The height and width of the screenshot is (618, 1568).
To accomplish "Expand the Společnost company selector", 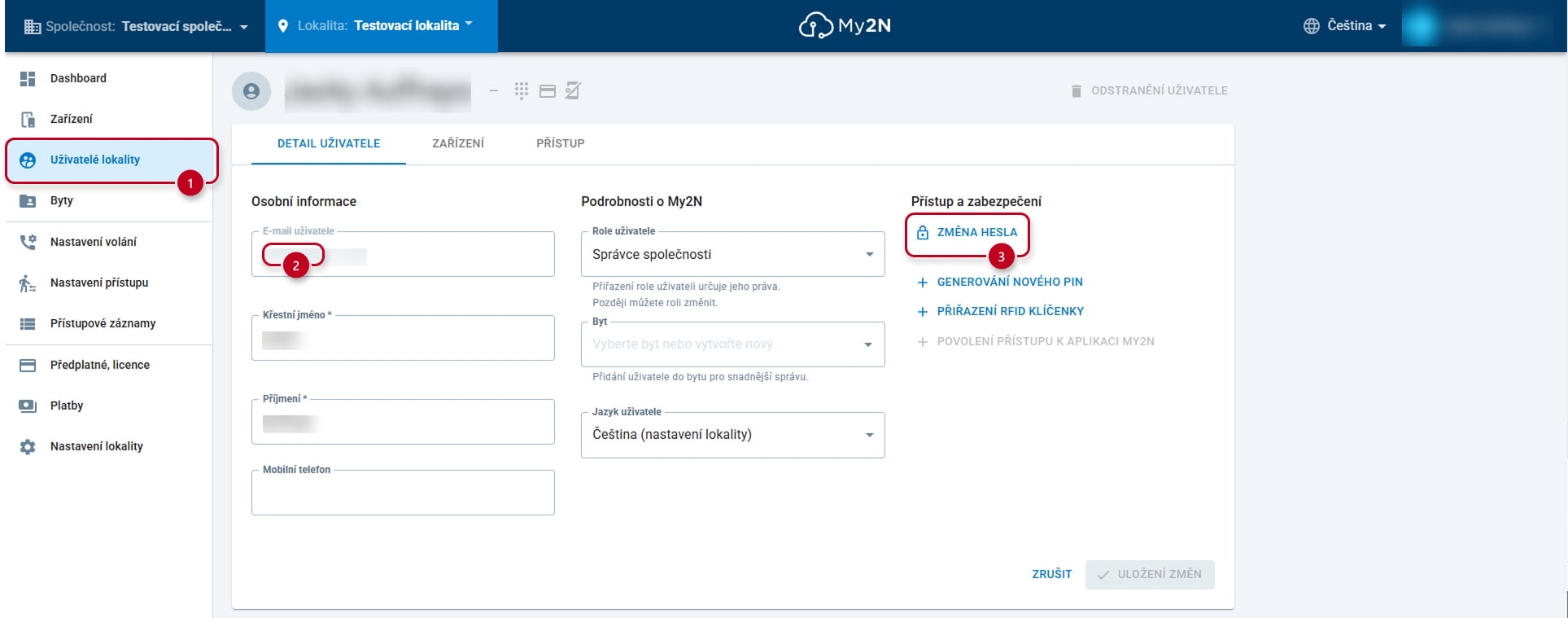I will tap(136, 26).
